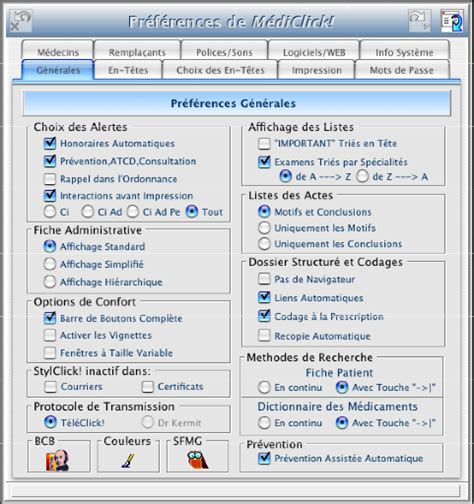Click the Préférences Générales header banner
Screen dimensions: 474x504
pyautogui.click(x=237, y=103)
